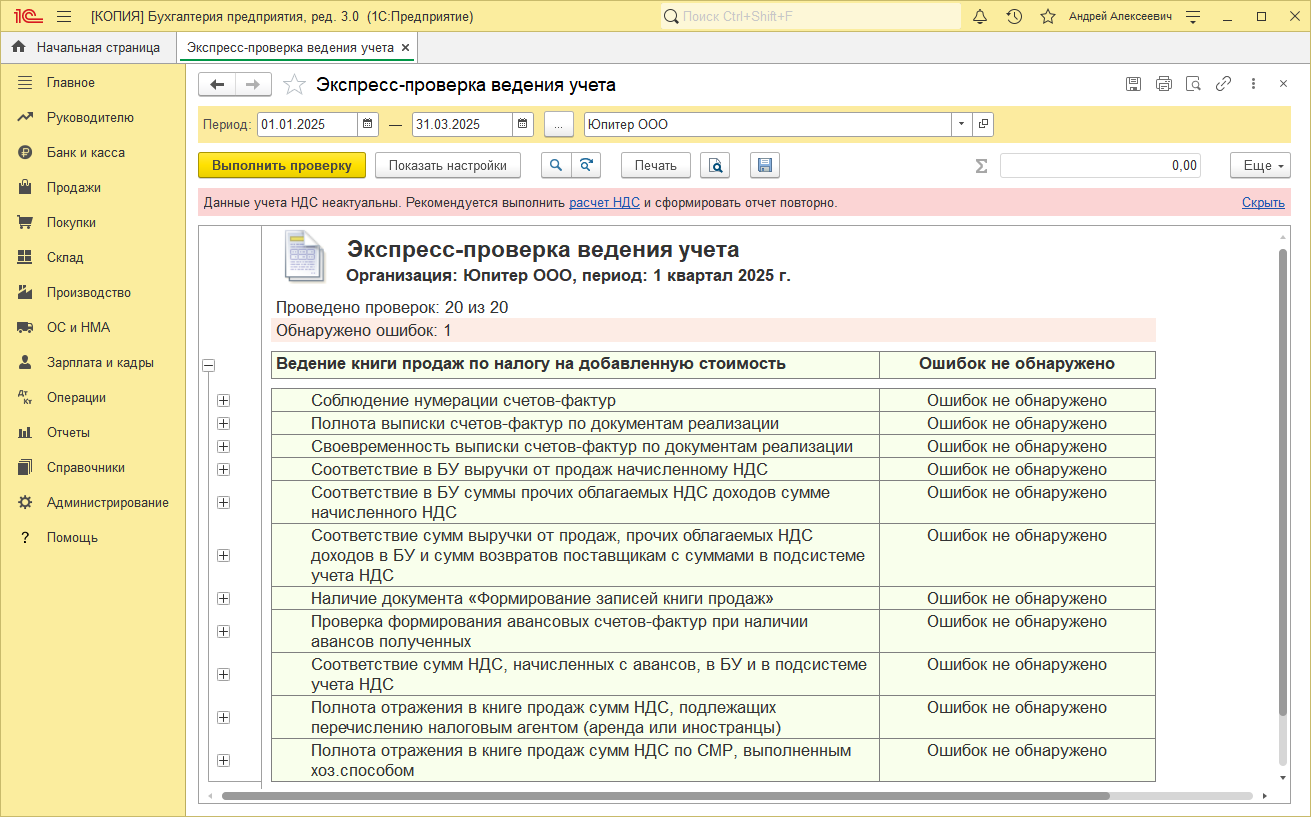Screen dimensions: 1311x817
Task: Click the Выполнить проверку button
Action: pos(281,166)
